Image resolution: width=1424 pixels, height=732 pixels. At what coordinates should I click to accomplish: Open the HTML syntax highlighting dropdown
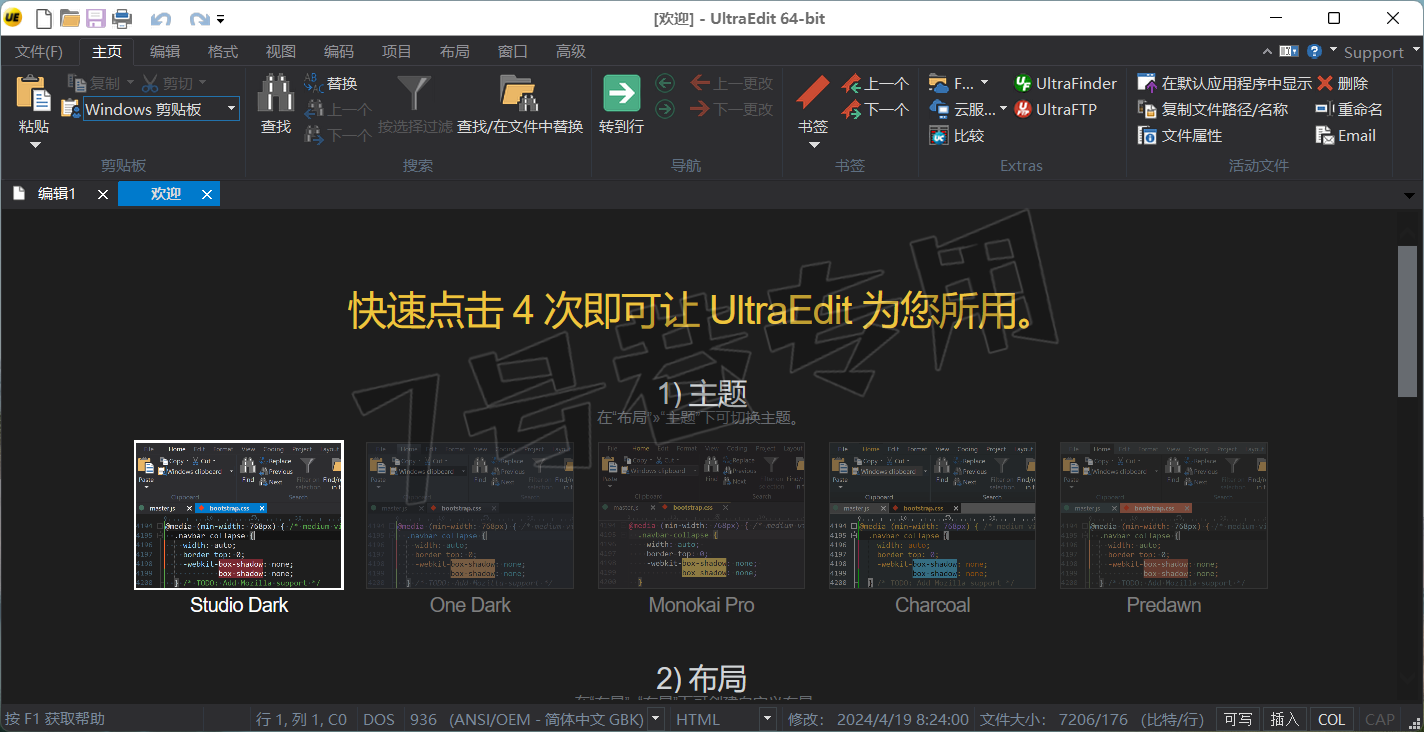pyautogui.click(x=768, y=718)
